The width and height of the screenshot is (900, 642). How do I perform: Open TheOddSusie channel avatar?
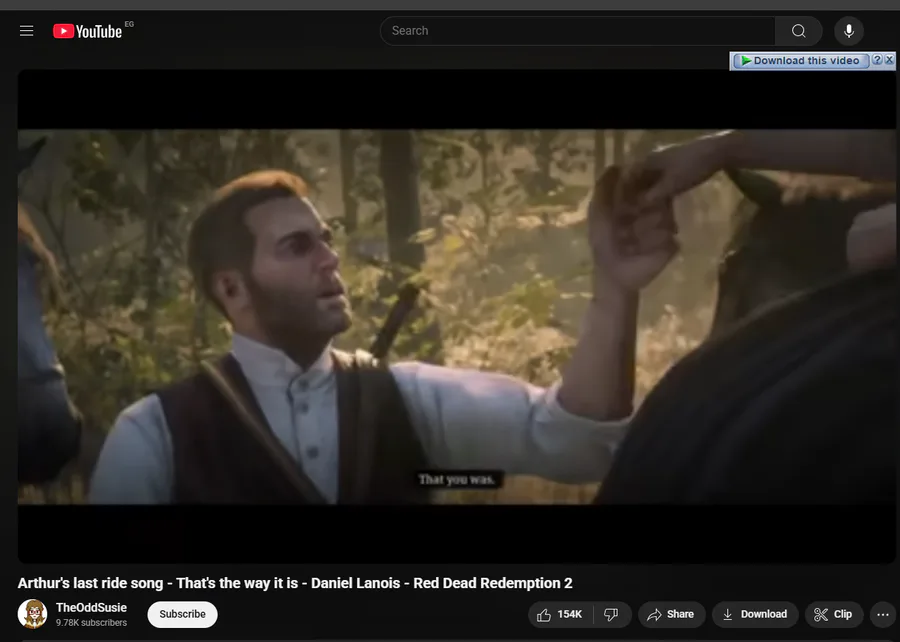tap(33, 614)
